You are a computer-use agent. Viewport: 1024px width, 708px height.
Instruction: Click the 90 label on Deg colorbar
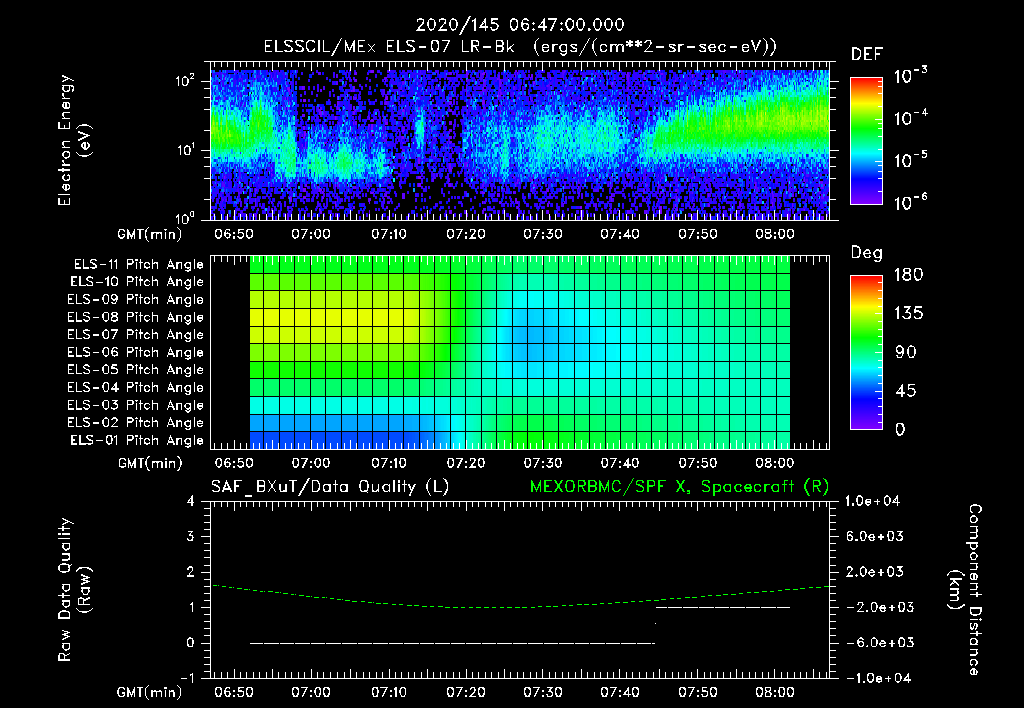tap(906, 352)
